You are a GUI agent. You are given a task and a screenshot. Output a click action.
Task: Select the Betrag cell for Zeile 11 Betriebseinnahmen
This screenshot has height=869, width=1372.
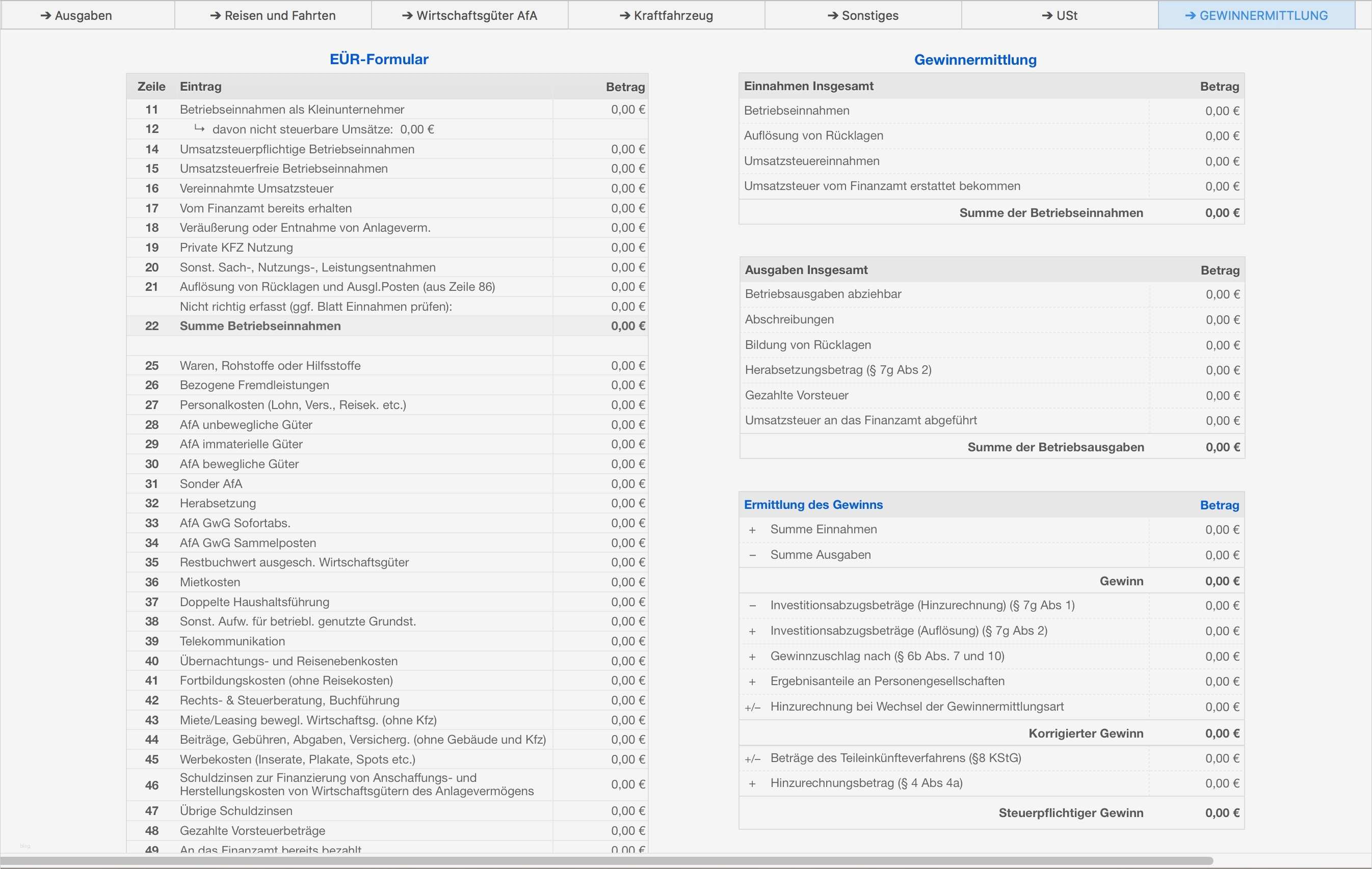tap(600, 110)
